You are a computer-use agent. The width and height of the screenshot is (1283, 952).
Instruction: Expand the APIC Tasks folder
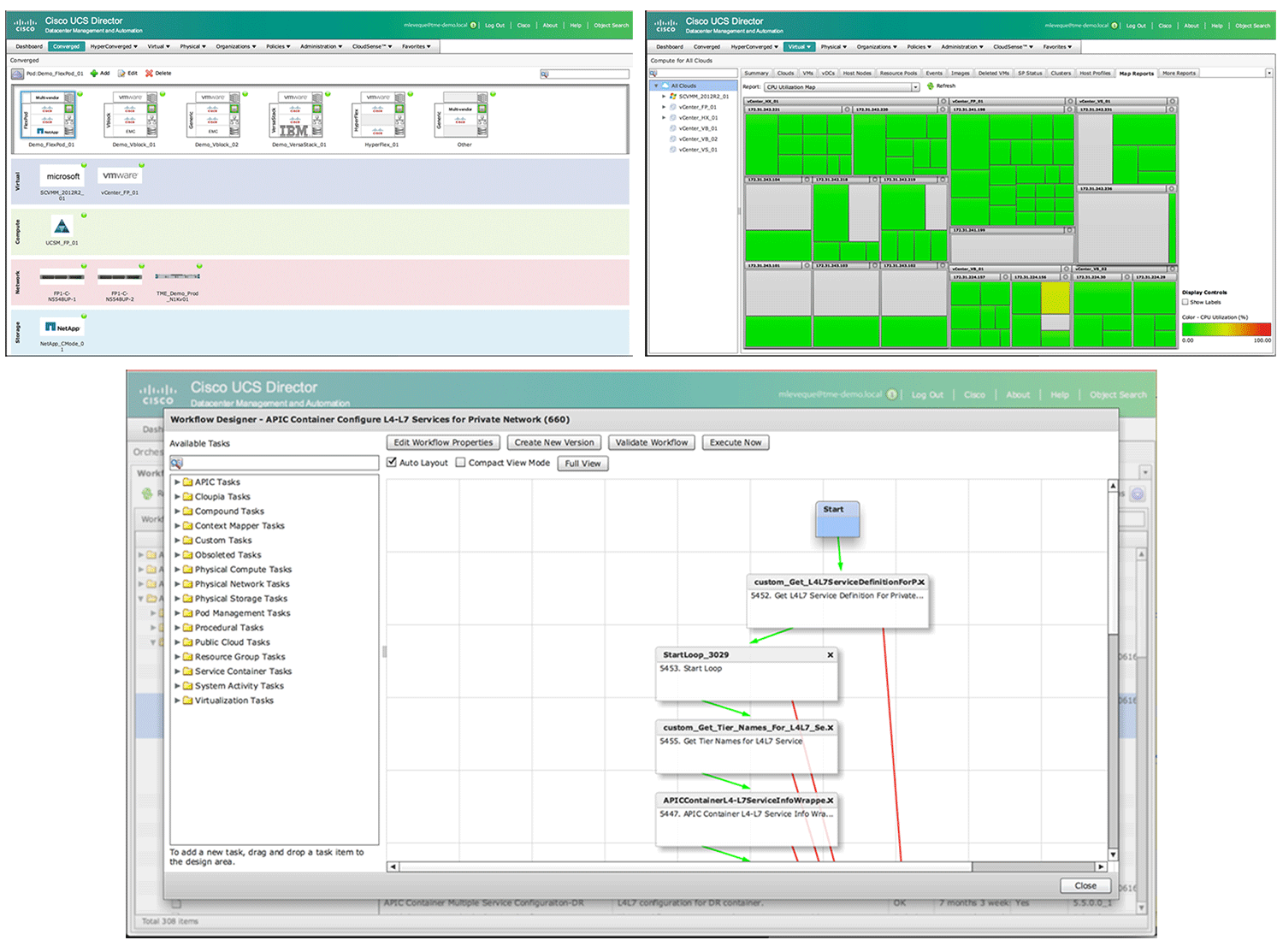(177, 482)
